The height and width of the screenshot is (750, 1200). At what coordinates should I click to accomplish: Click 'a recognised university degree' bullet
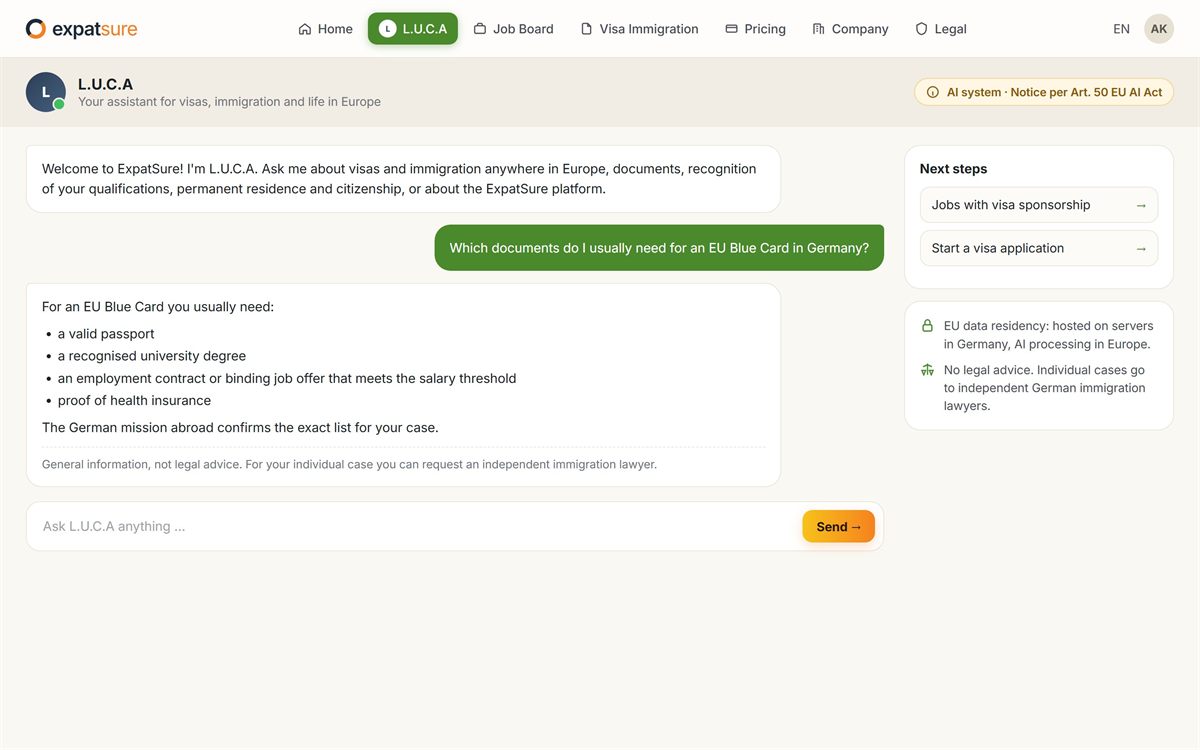[x=152, y=356]
